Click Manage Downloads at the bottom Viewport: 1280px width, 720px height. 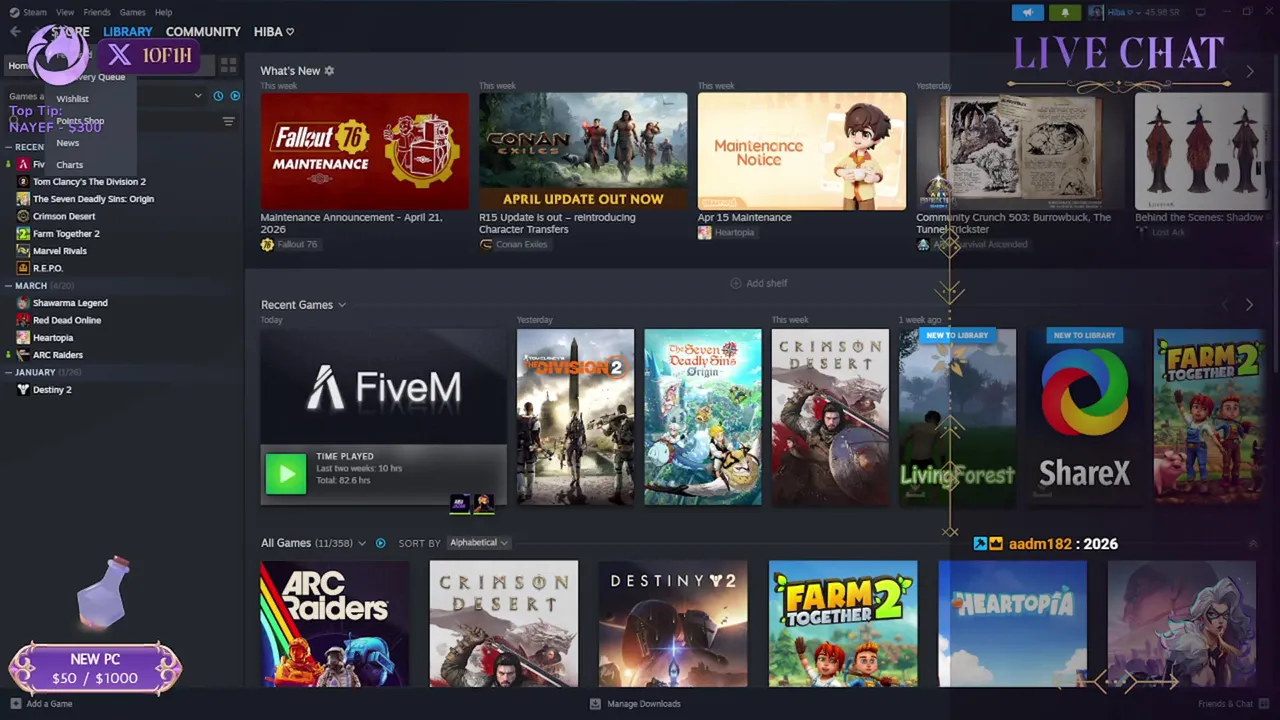pyautogui.click(x=635, y=704)
